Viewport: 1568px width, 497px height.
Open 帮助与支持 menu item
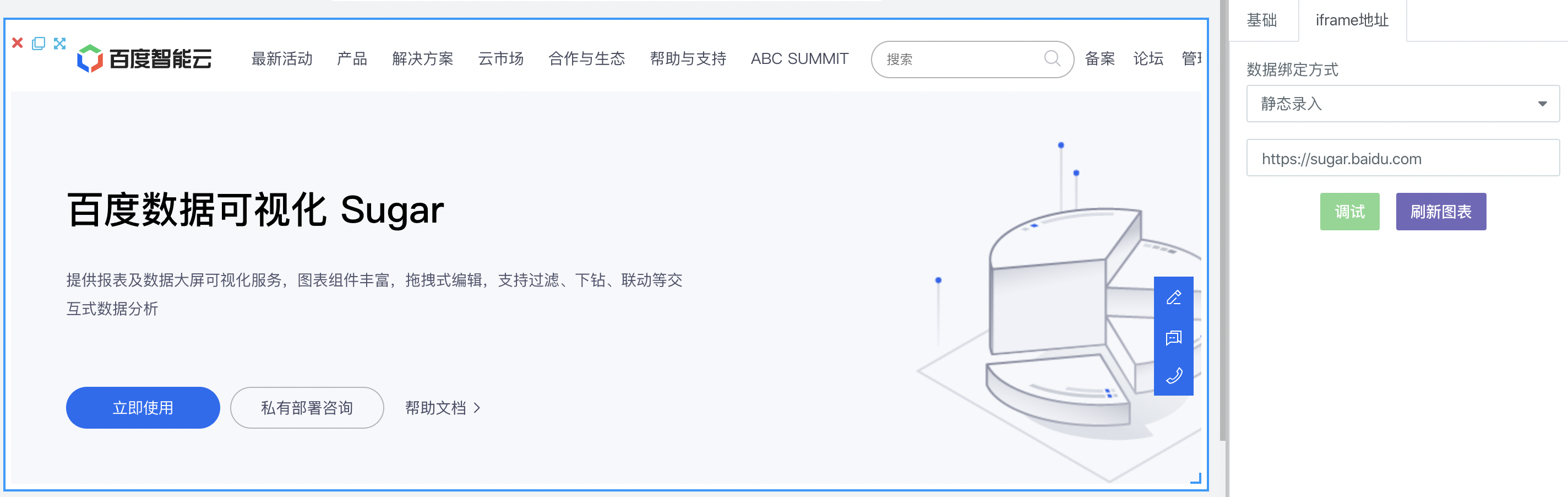pos(688,58)
